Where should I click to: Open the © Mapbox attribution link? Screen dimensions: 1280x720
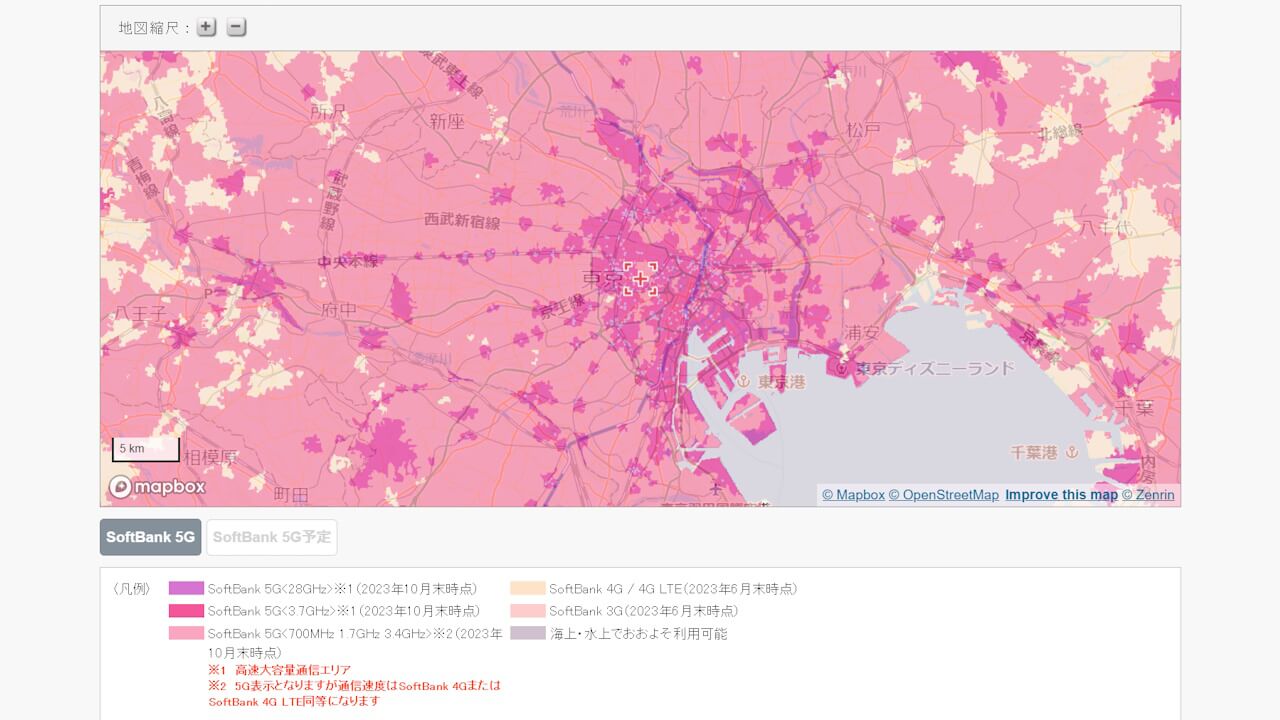tap(852, 494)
